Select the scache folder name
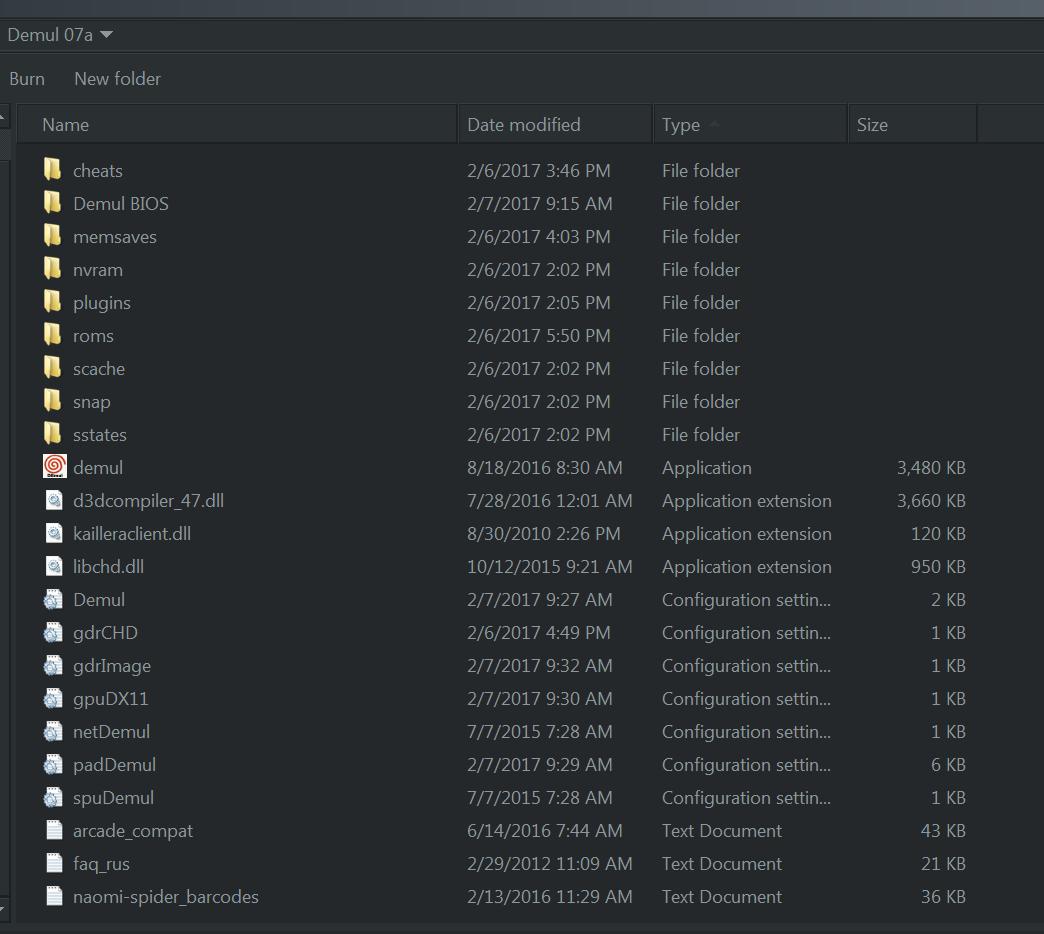This screenshot has height=934, width=1044. coord(99,368)
